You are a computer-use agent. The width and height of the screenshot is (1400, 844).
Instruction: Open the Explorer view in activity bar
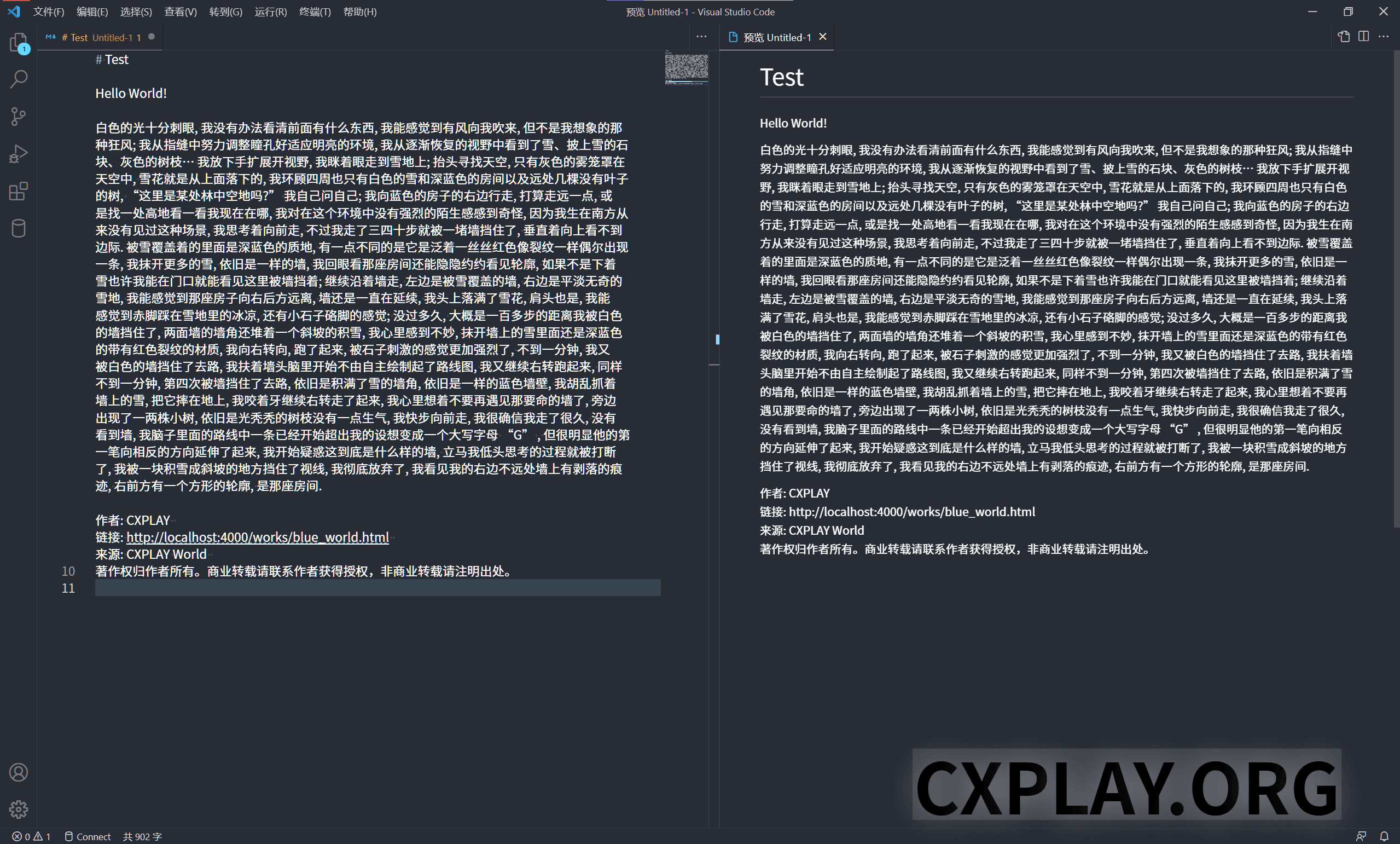pyautogui.click(x=19, y=42)
